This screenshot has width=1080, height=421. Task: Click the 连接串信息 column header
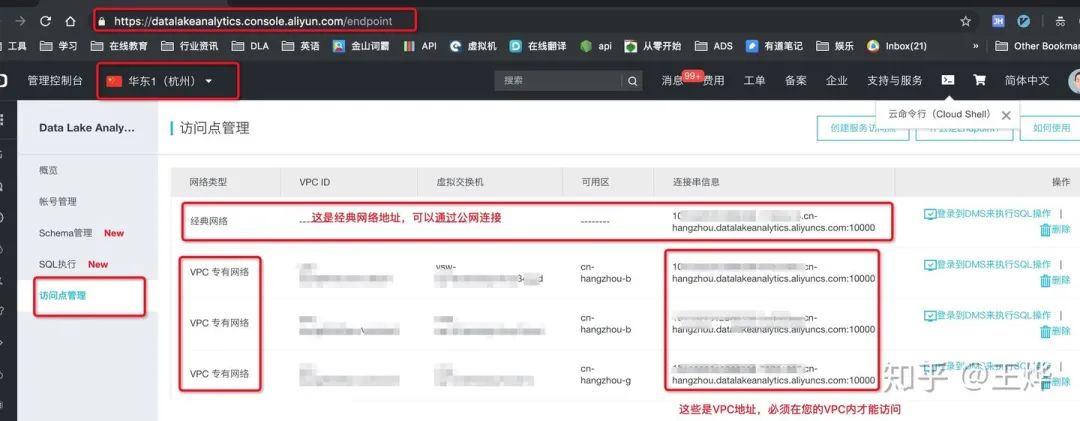[696, 183]
